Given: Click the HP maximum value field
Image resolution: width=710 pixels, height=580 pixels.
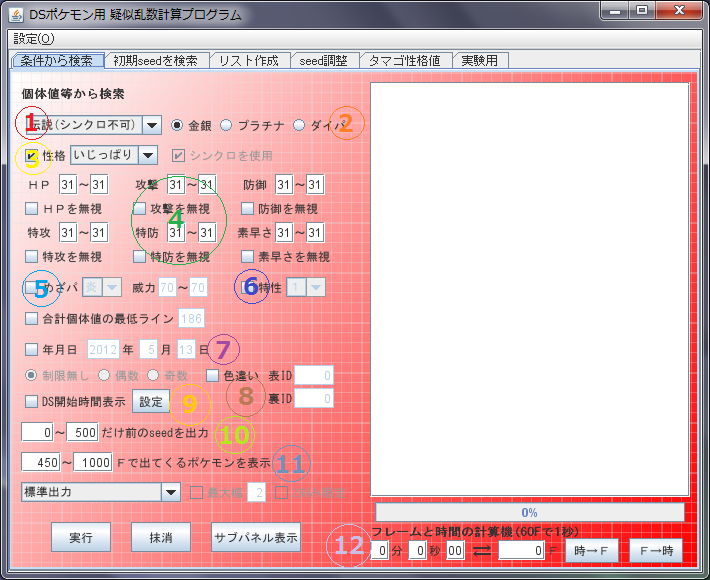Looking at the screenshot, I should [x=99, y=185].
